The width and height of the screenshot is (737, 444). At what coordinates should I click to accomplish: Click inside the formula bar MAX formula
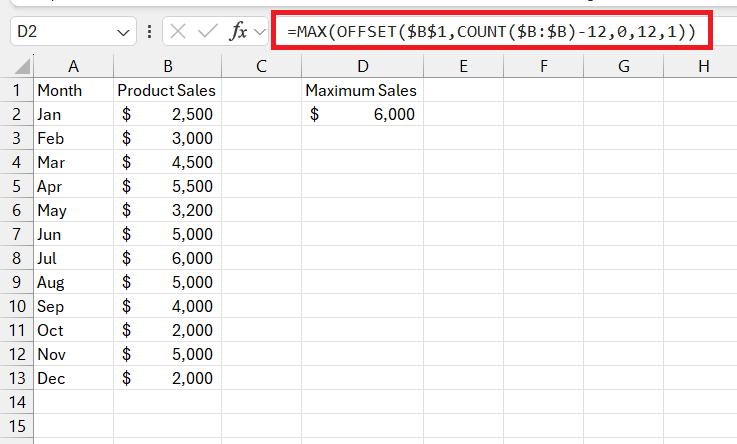point(491,31)
